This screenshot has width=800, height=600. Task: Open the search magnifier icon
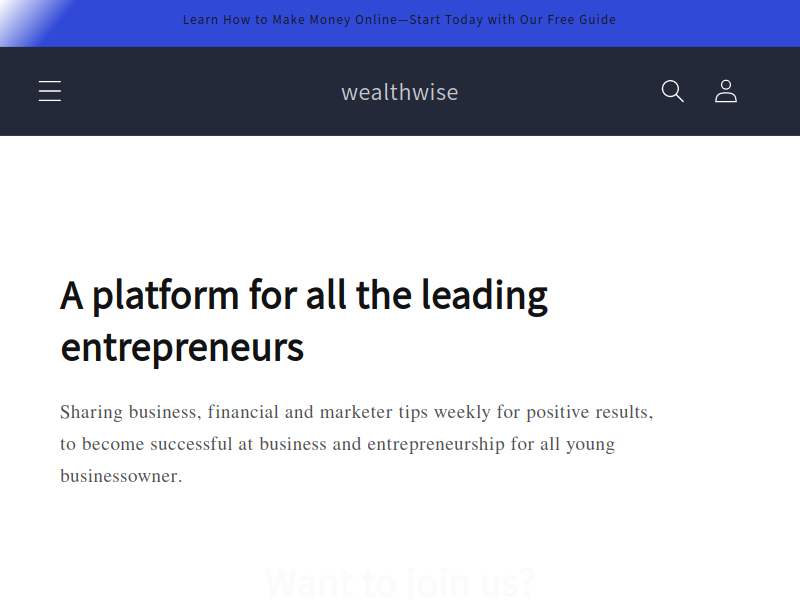click(x=672, y=91)
